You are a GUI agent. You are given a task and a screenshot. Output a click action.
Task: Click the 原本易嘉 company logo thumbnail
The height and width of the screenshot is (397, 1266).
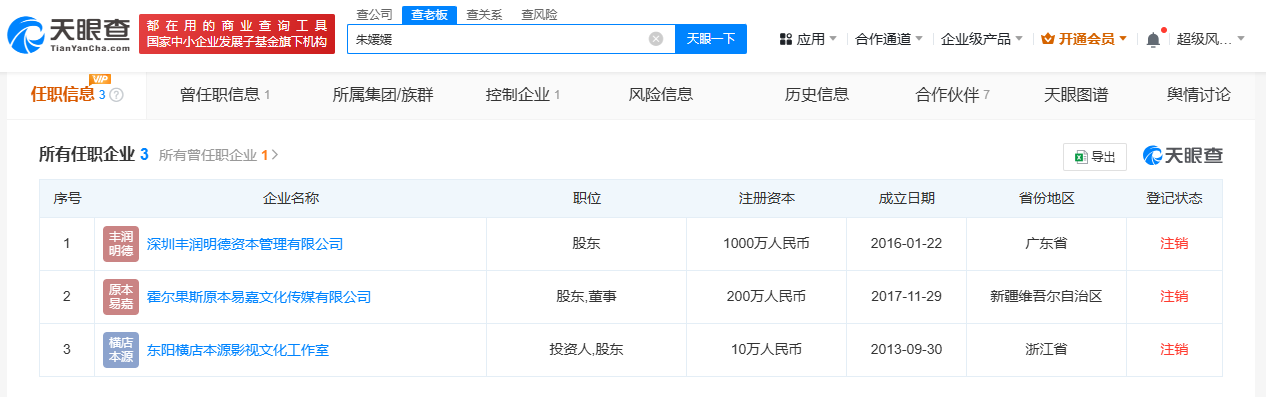point(120,297)
